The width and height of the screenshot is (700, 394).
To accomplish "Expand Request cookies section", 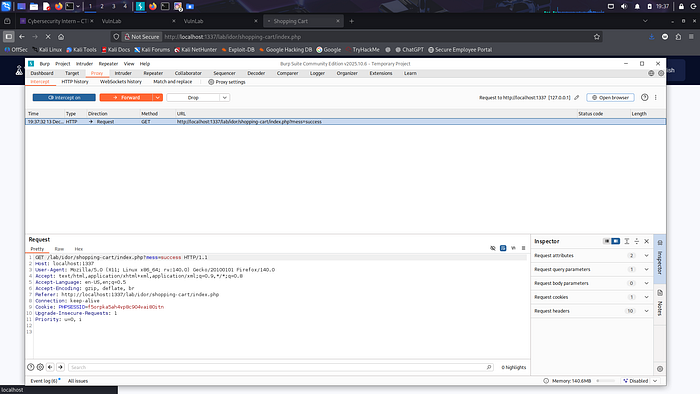I will tap(592, 297).
